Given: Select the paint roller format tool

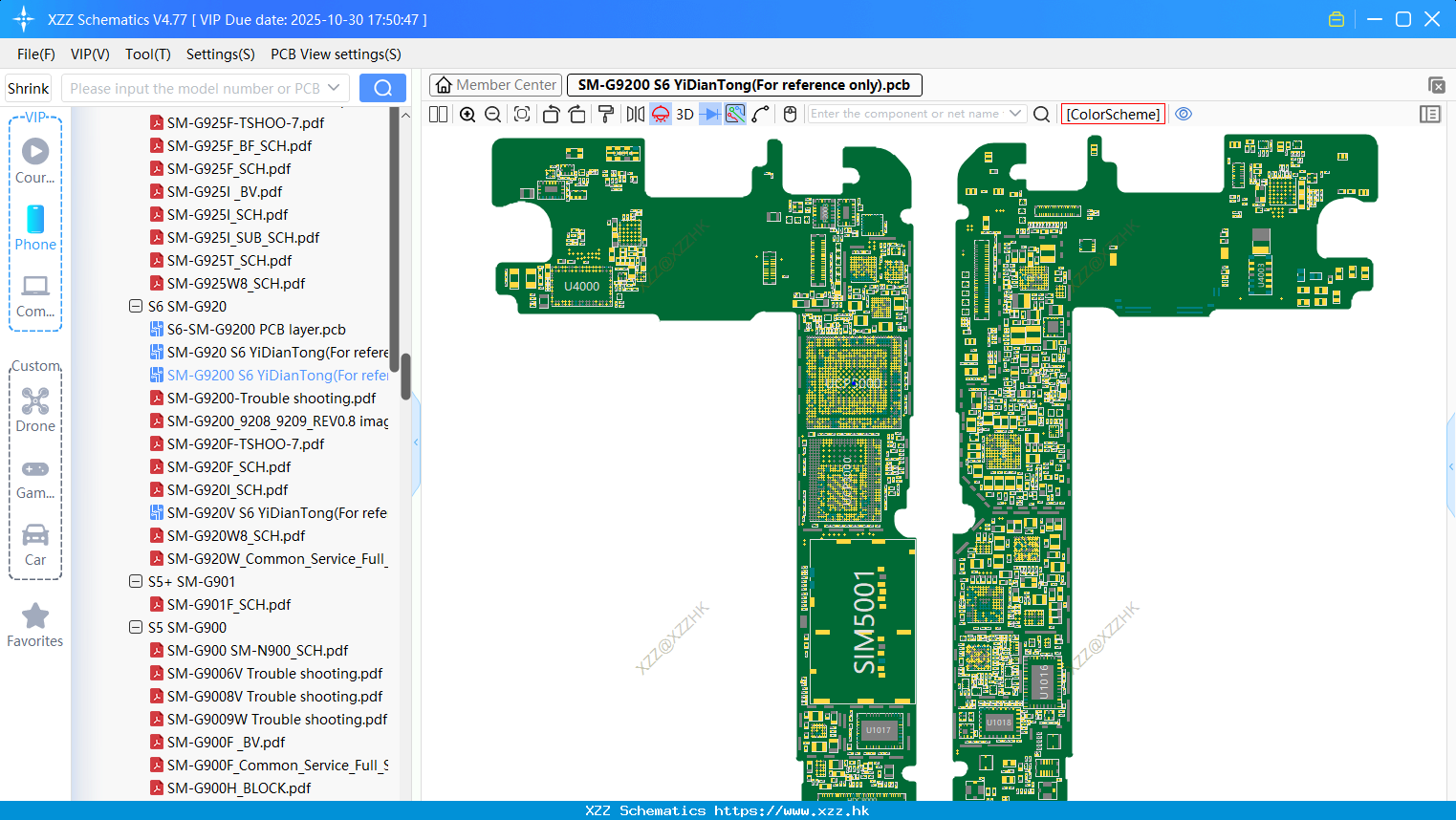Looking at the screenshot, I should click(x=605, y=114).
